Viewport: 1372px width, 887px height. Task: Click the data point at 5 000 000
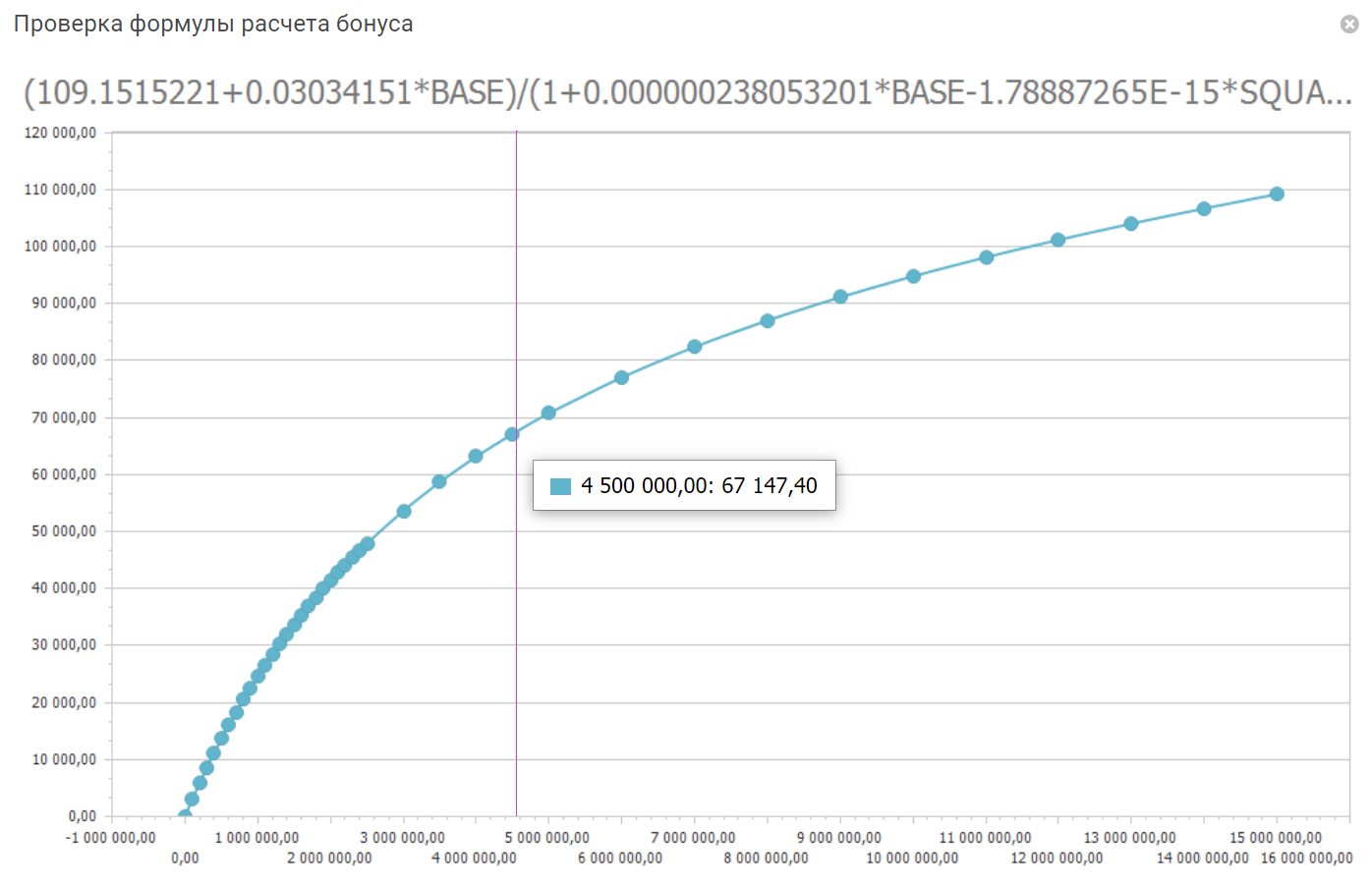(x=548, y=414)
